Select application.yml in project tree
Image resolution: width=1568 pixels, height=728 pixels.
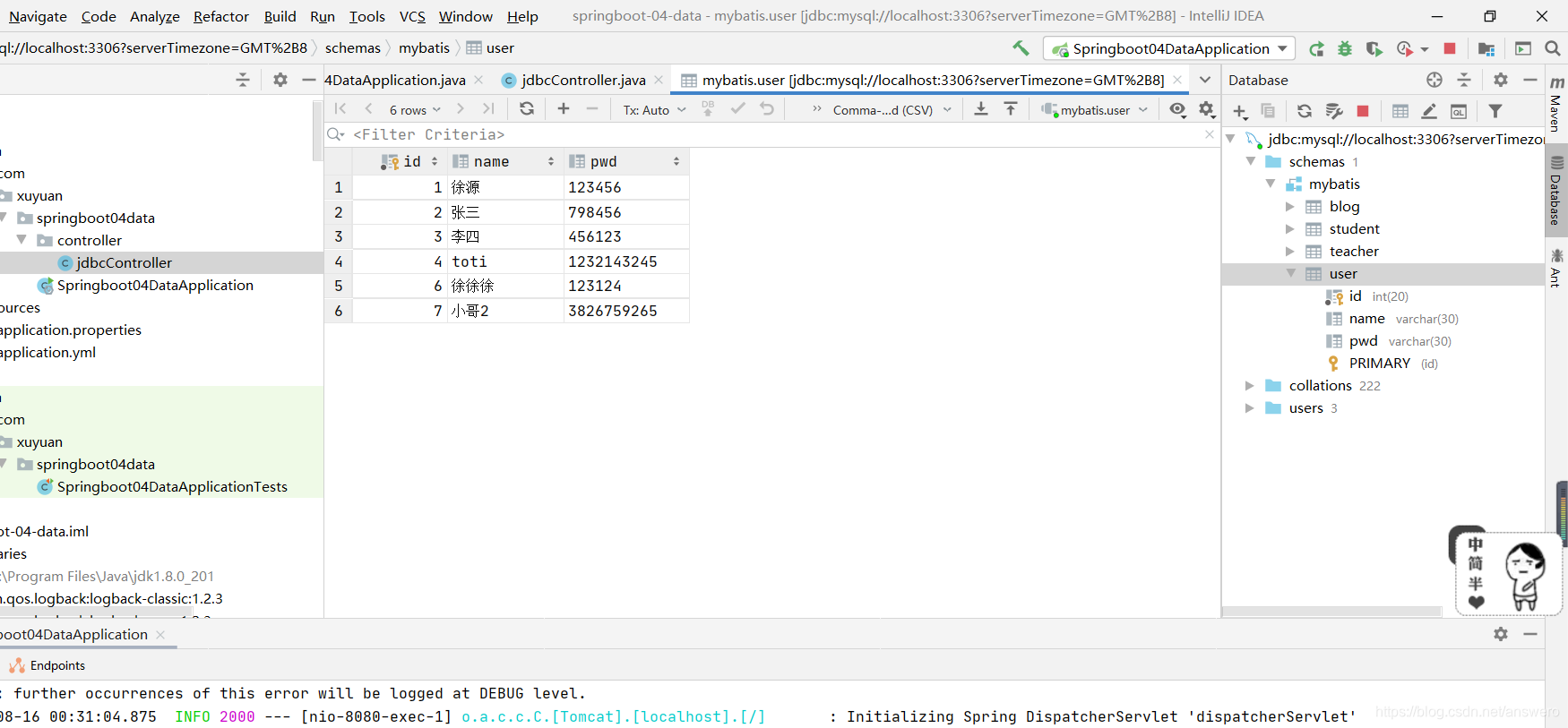point(47,352)
